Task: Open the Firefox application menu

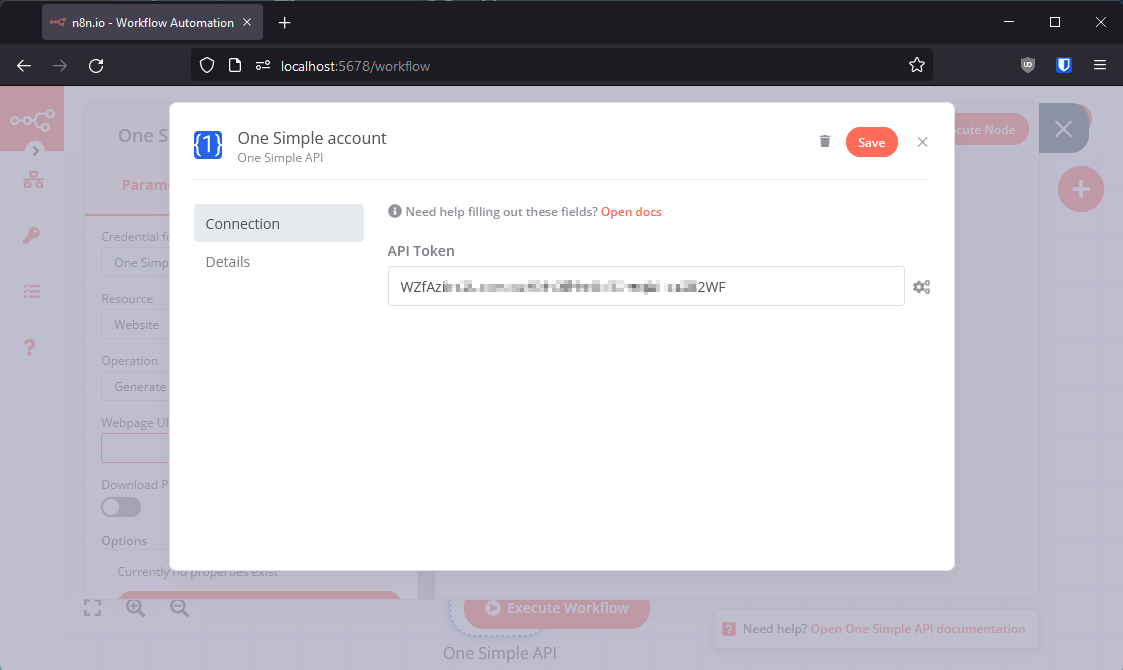Action: (x=1100, y=66)
